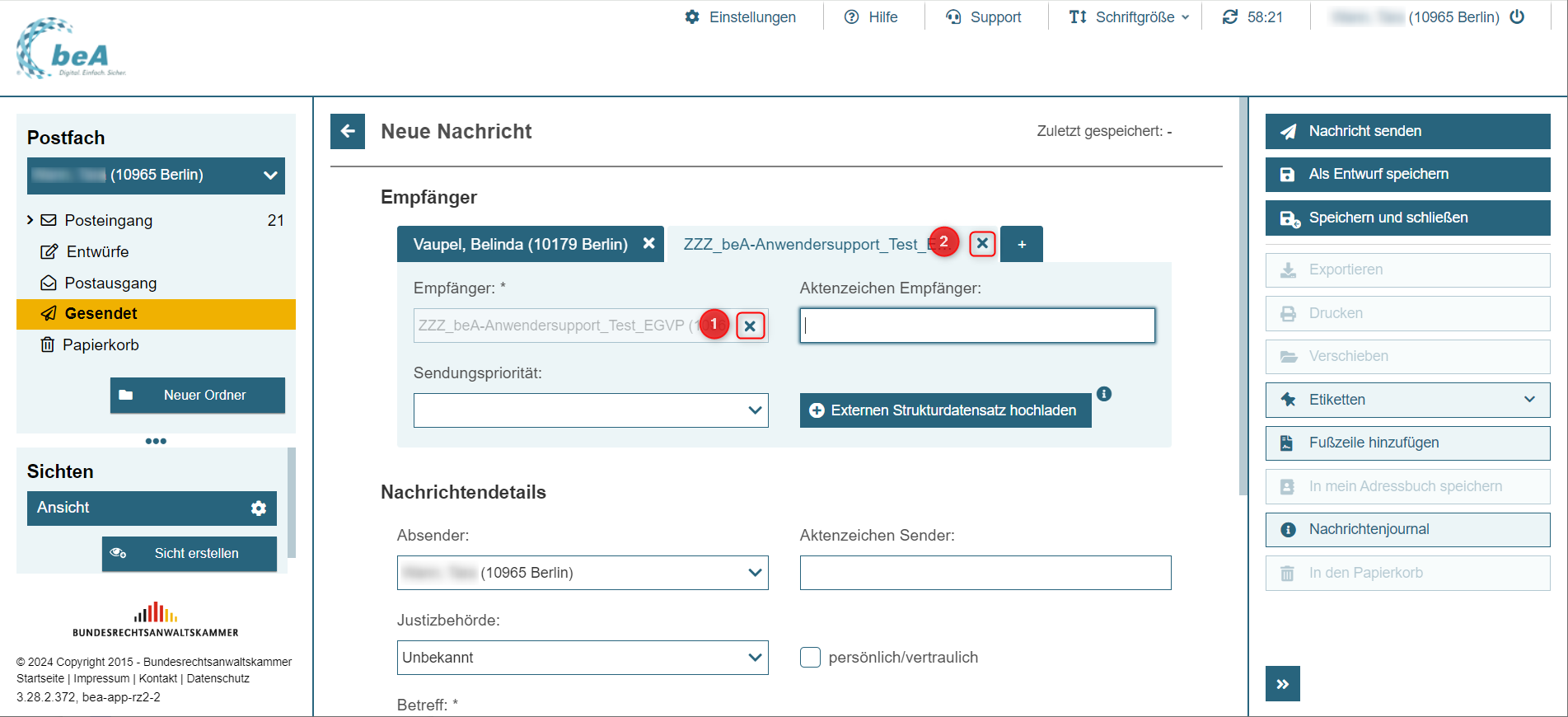Viewport: 1568px width, 717px height.
Task: Remove the Vaupel, Belinda recipient tab
Action: click(x=649, y=244)
